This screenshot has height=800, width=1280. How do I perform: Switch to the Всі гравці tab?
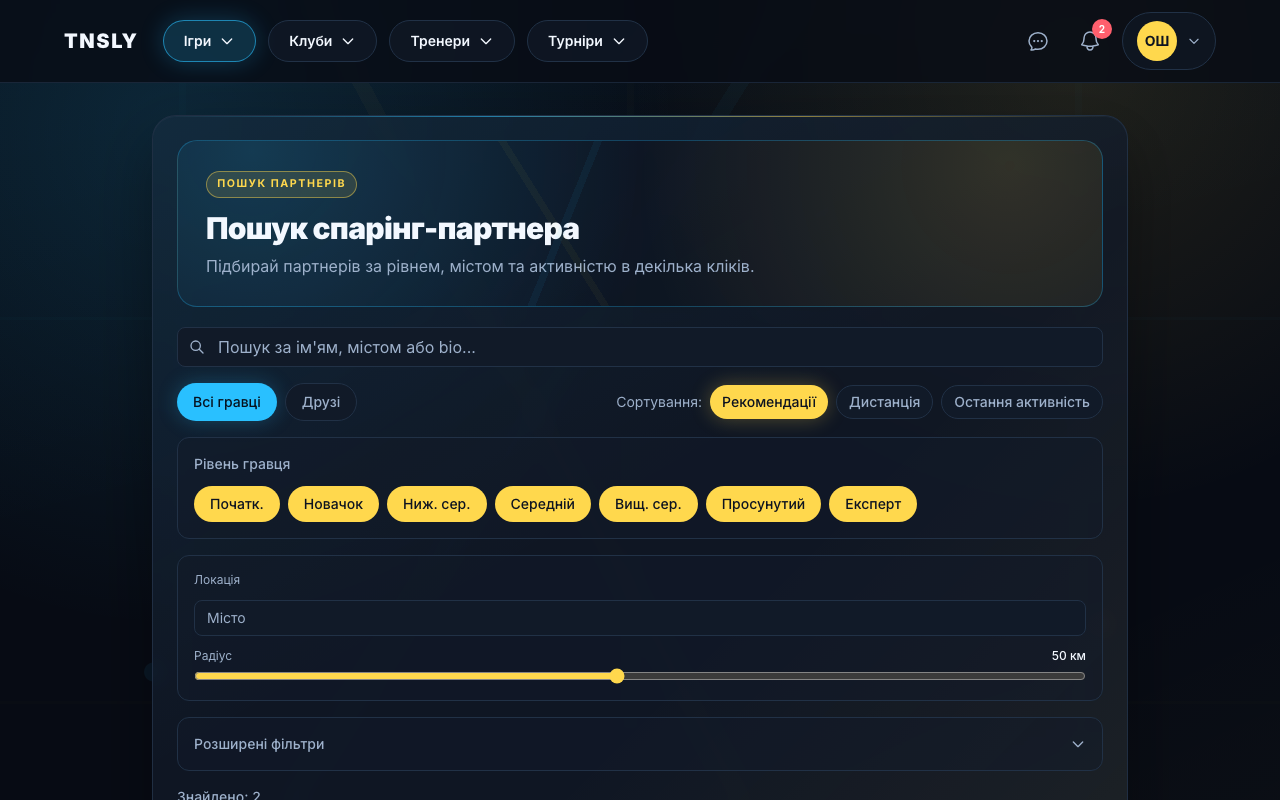(x=227, y=401)
